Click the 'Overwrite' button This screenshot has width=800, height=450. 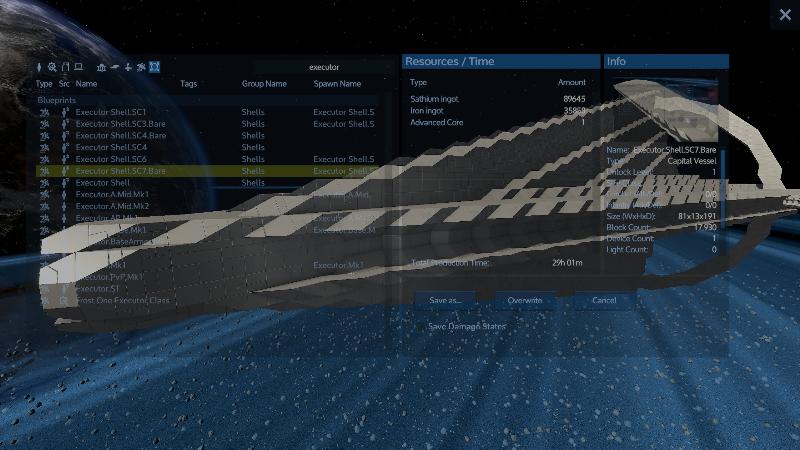pyautogui.click(x=524, y=301)
